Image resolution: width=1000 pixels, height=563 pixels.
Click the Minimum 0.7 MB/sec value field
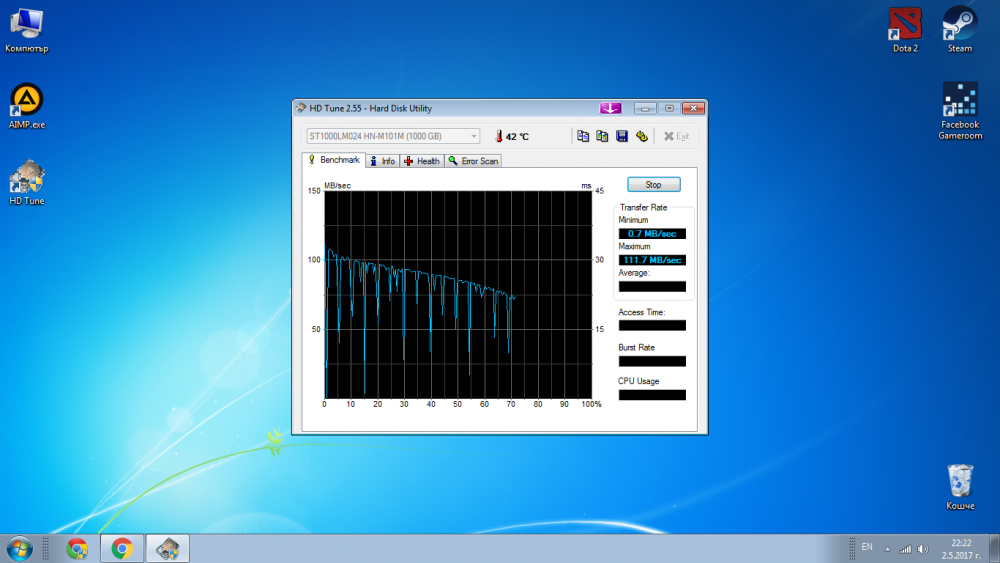pos(652,233)
